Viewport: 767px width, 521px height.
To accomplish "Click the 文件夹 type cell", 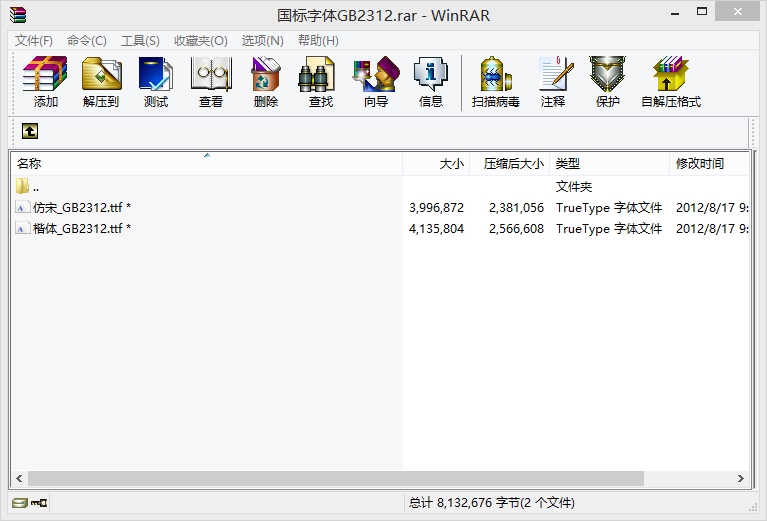I will (574, 186).
